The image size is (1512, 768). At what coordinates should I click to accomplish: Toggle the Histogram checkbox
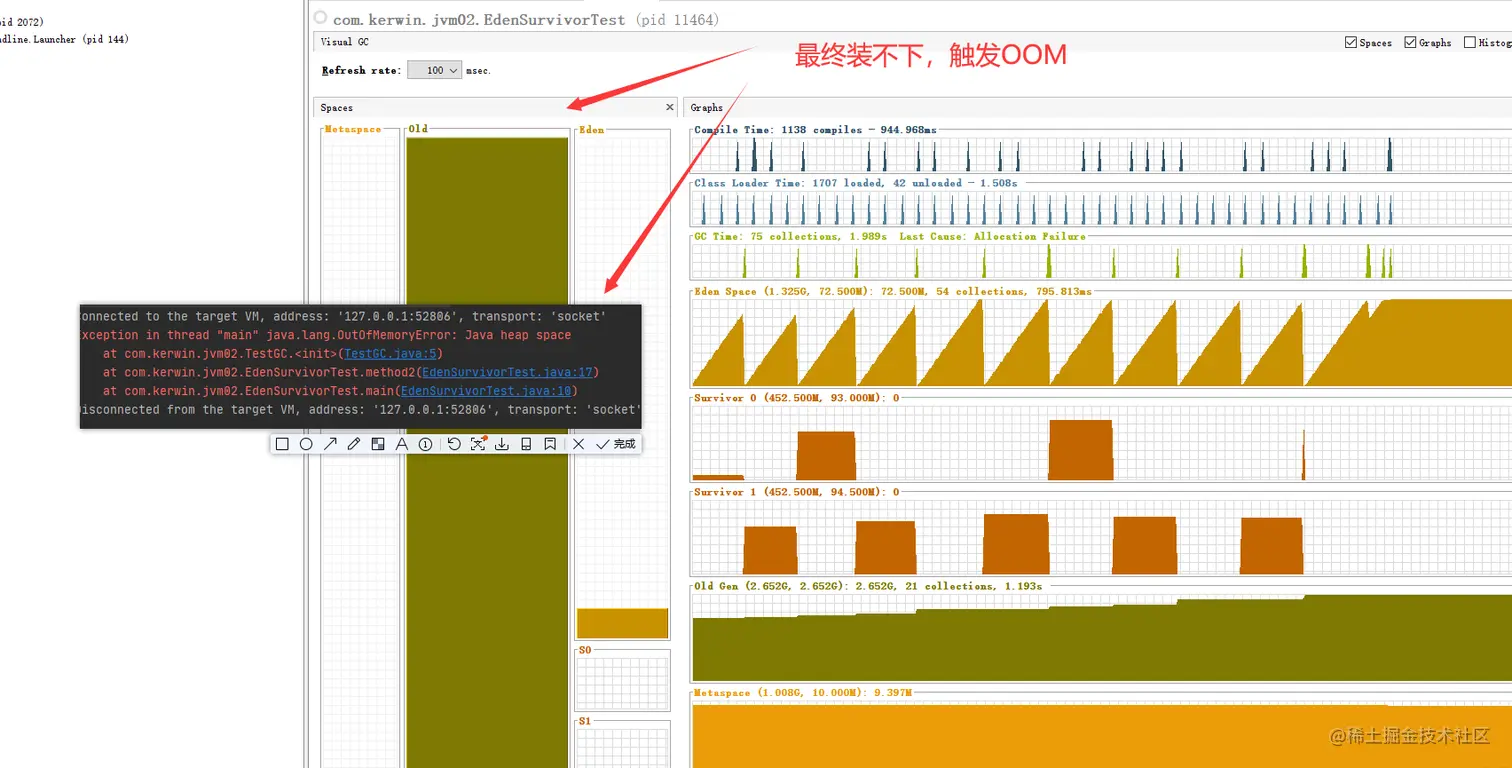1470,42
